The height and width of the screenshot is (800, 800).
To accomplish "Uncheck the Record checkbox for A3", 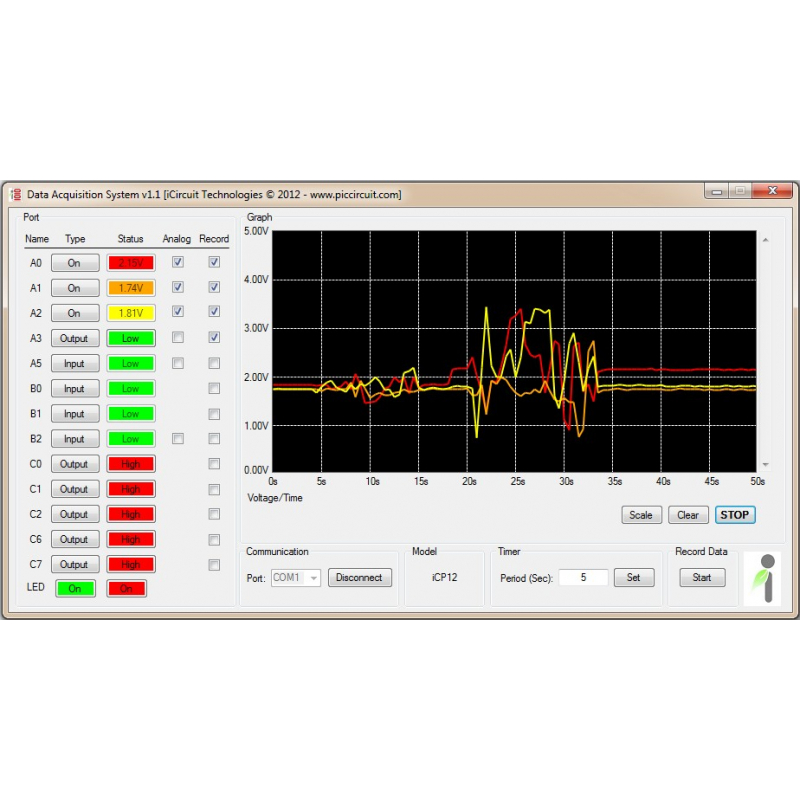I will pos(214,337).
